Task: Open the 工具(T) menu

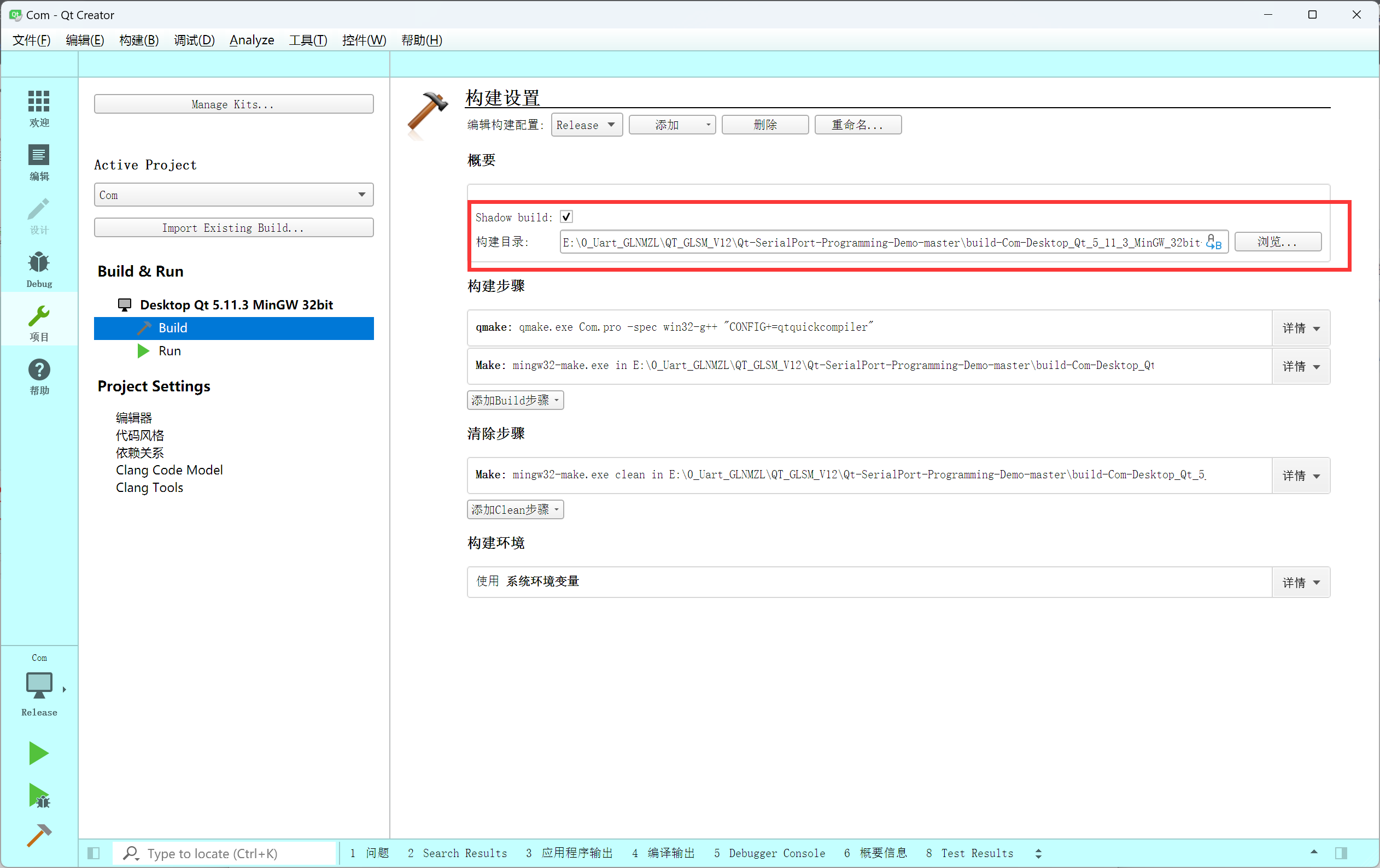Action: (x=308, y=40)
